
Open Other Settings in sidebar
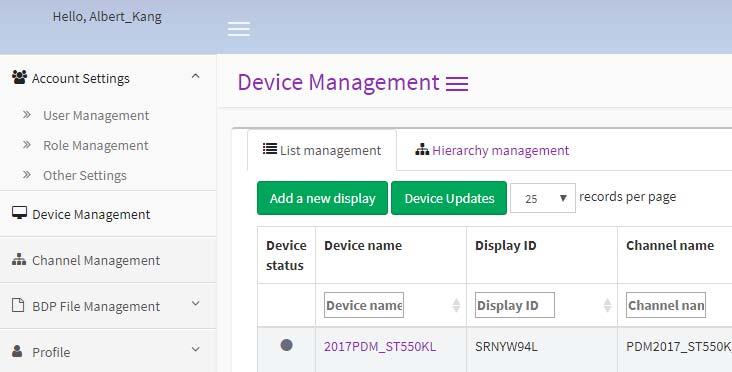pyautogui.click(x=85, y=175)
